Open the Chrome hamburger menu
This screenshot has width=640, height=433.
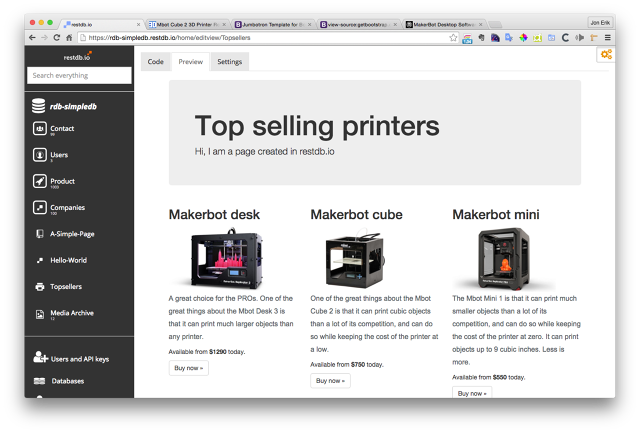point(608,38)
